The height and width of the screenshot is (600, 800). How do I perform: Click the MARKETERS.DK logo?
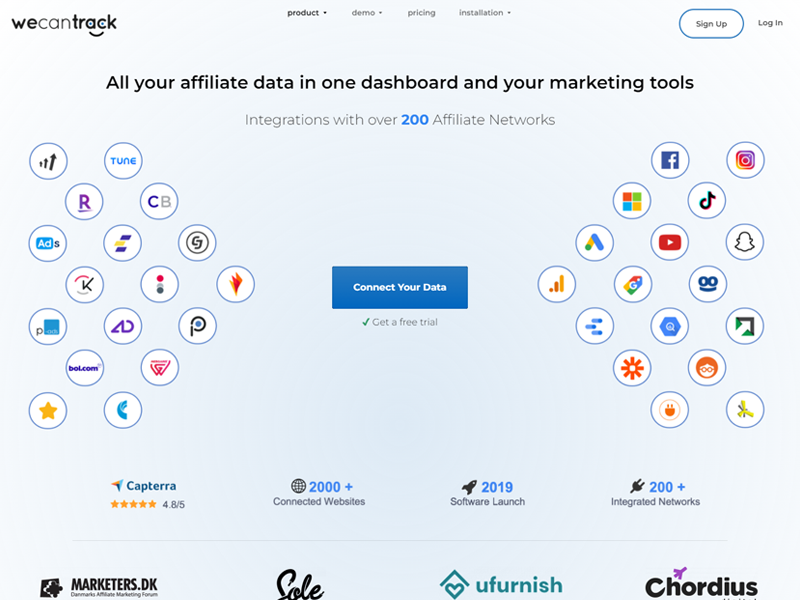coord(99,588)
